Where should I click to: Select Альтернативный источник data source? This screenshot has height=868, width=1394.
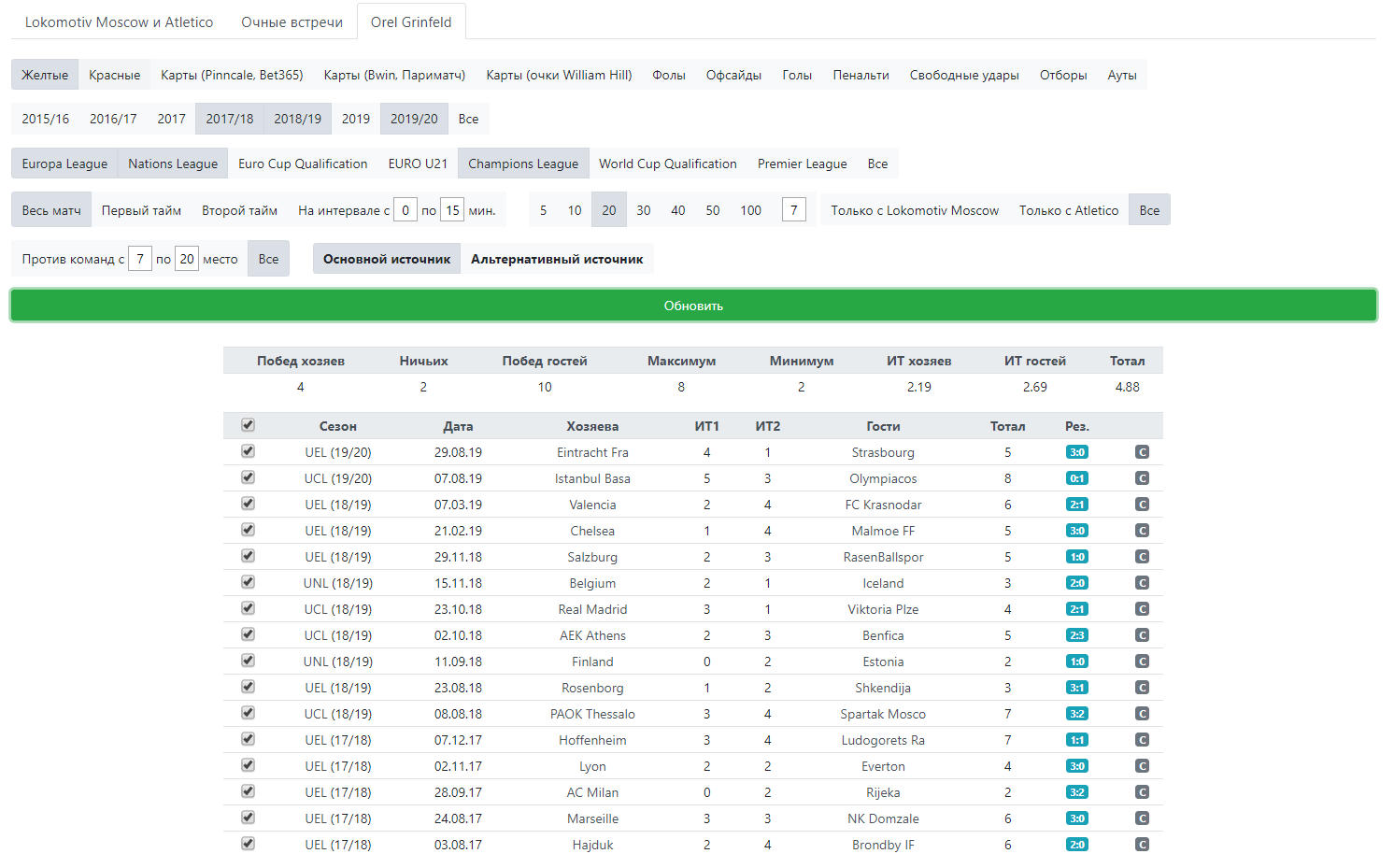coord(557,259)
